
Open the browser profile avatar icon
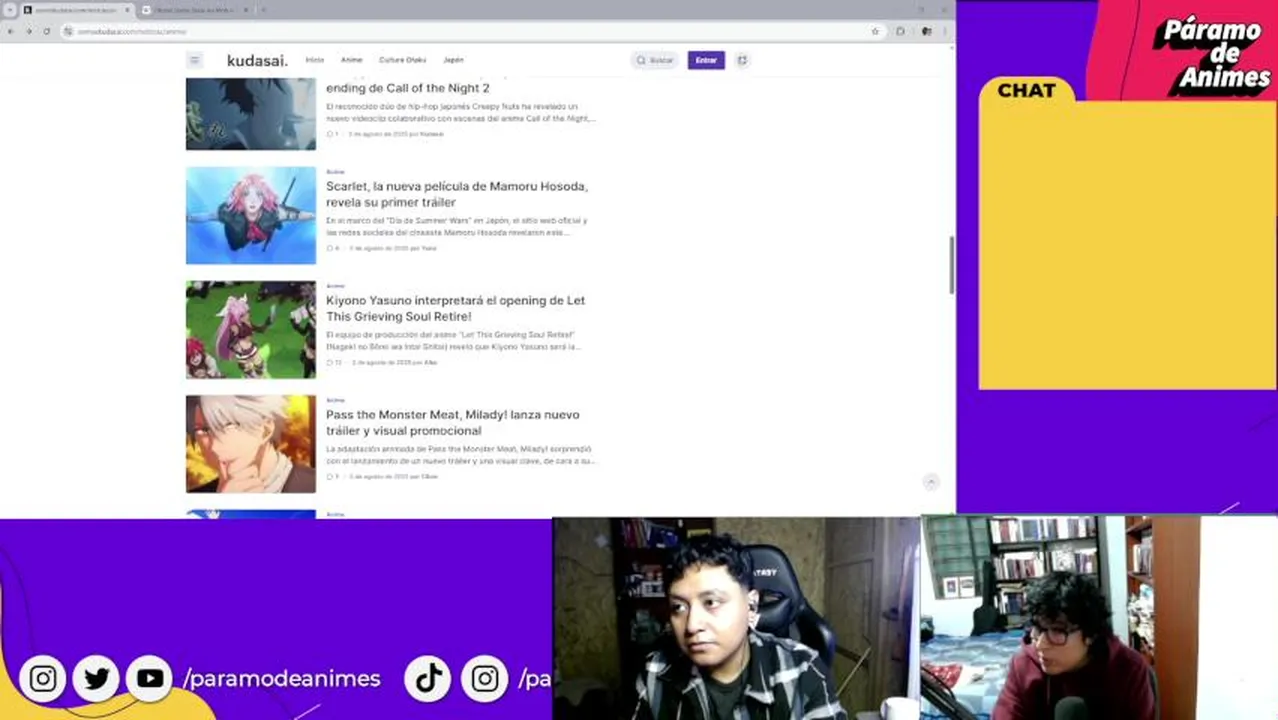927,31
